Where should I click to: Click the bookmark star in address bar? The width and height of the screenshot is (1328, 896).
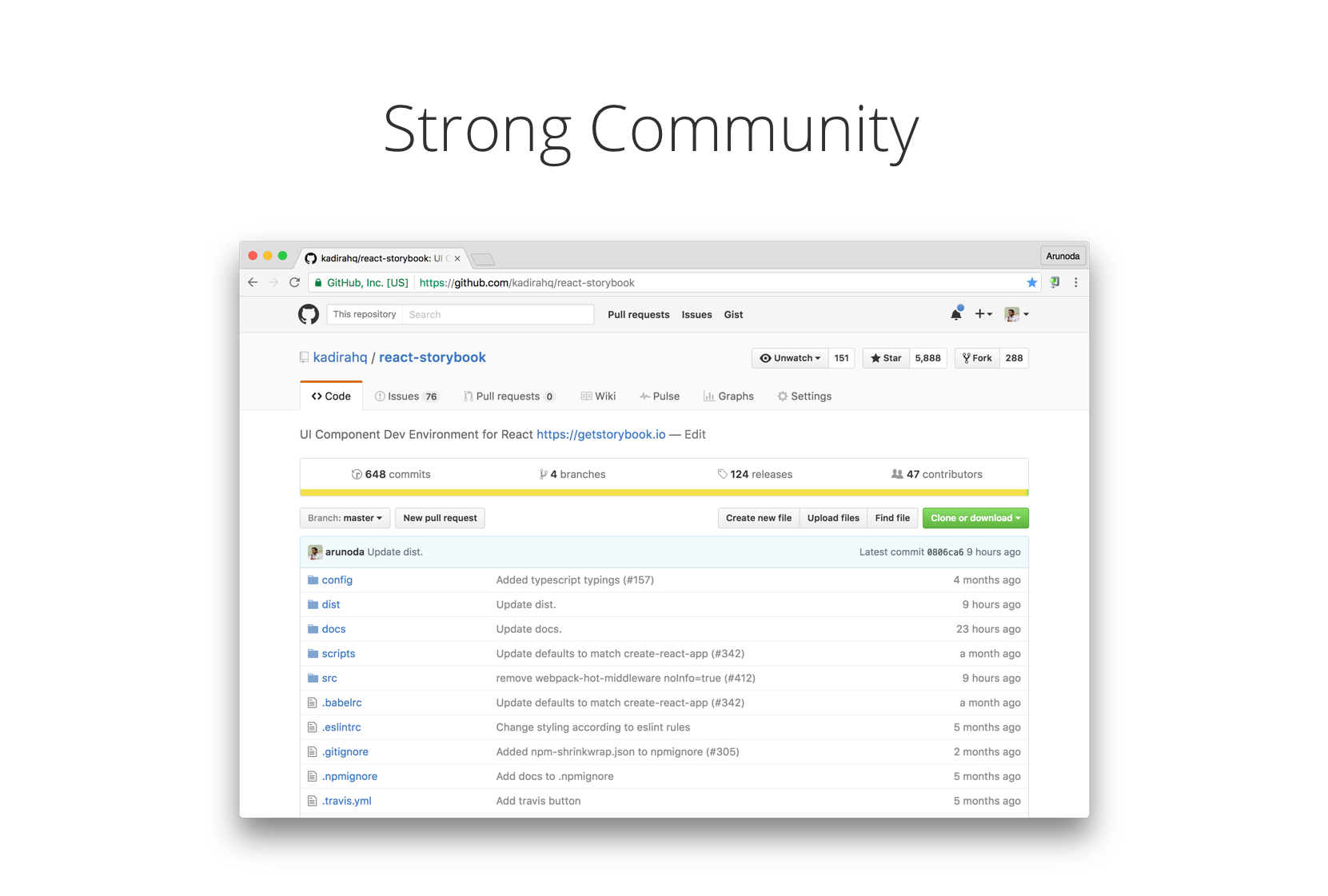(x=1032, y=282)
